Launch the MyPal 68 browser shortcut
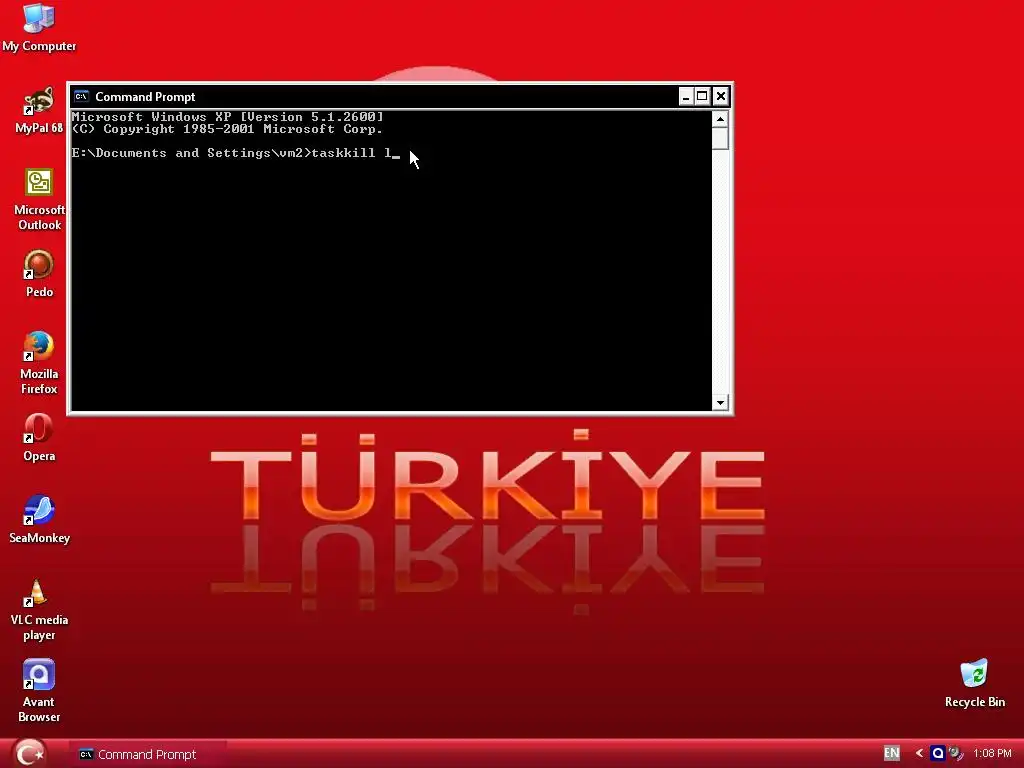1024x768 pixels. [x=39, y=110]
